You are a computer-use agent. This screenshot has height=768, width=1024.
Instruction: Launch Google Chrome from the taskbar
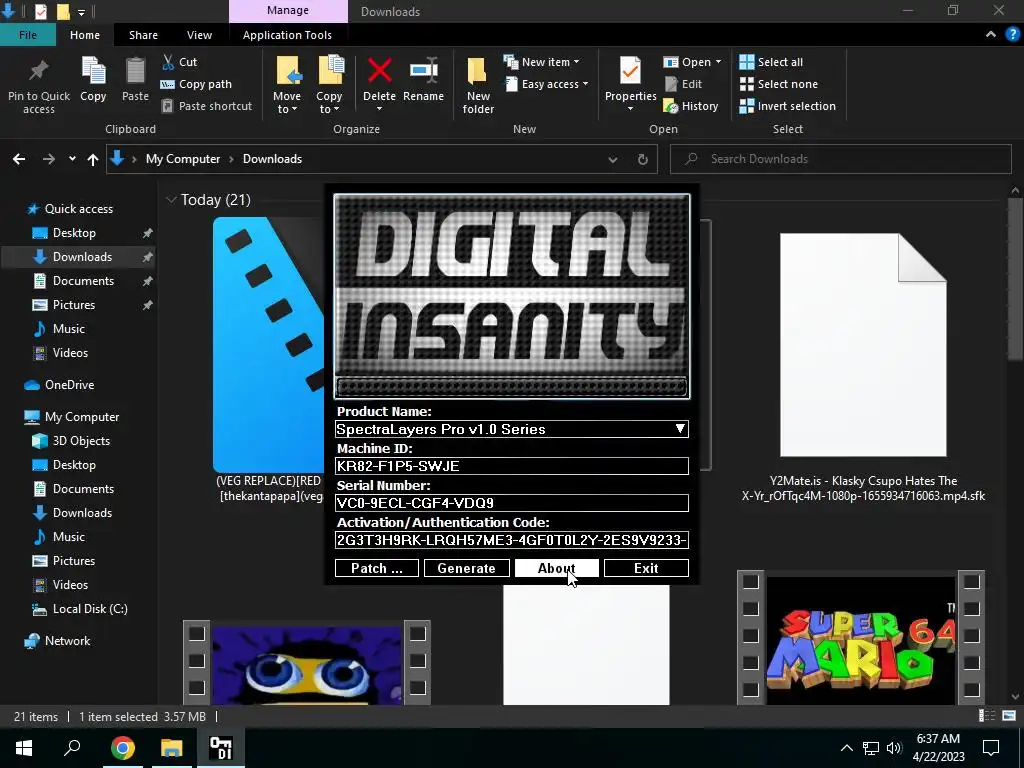coord(123,748)
